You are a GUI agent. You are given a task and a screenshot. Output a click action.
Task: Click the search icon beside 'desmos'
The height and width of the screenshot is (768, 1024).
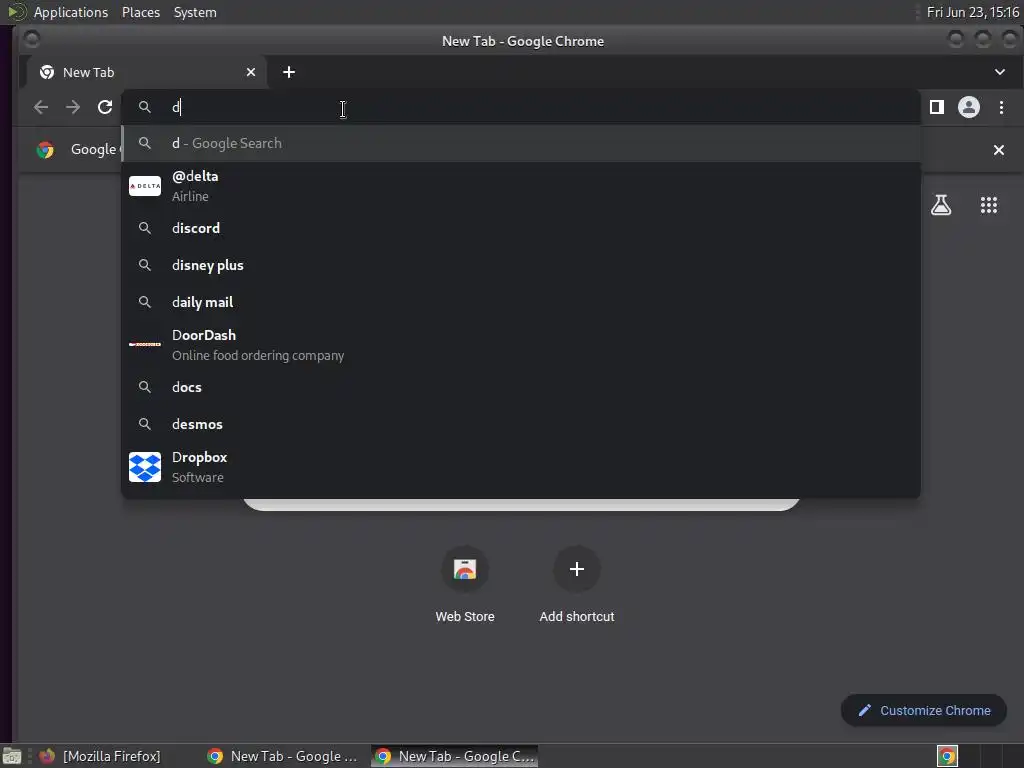coord(145,424)
